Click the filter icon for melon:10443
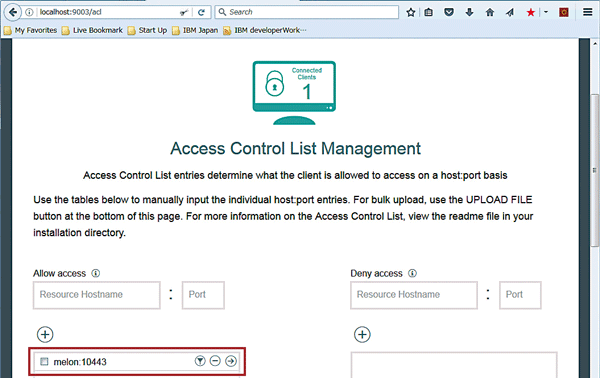 pyautogui.click(x=200, y=361)
